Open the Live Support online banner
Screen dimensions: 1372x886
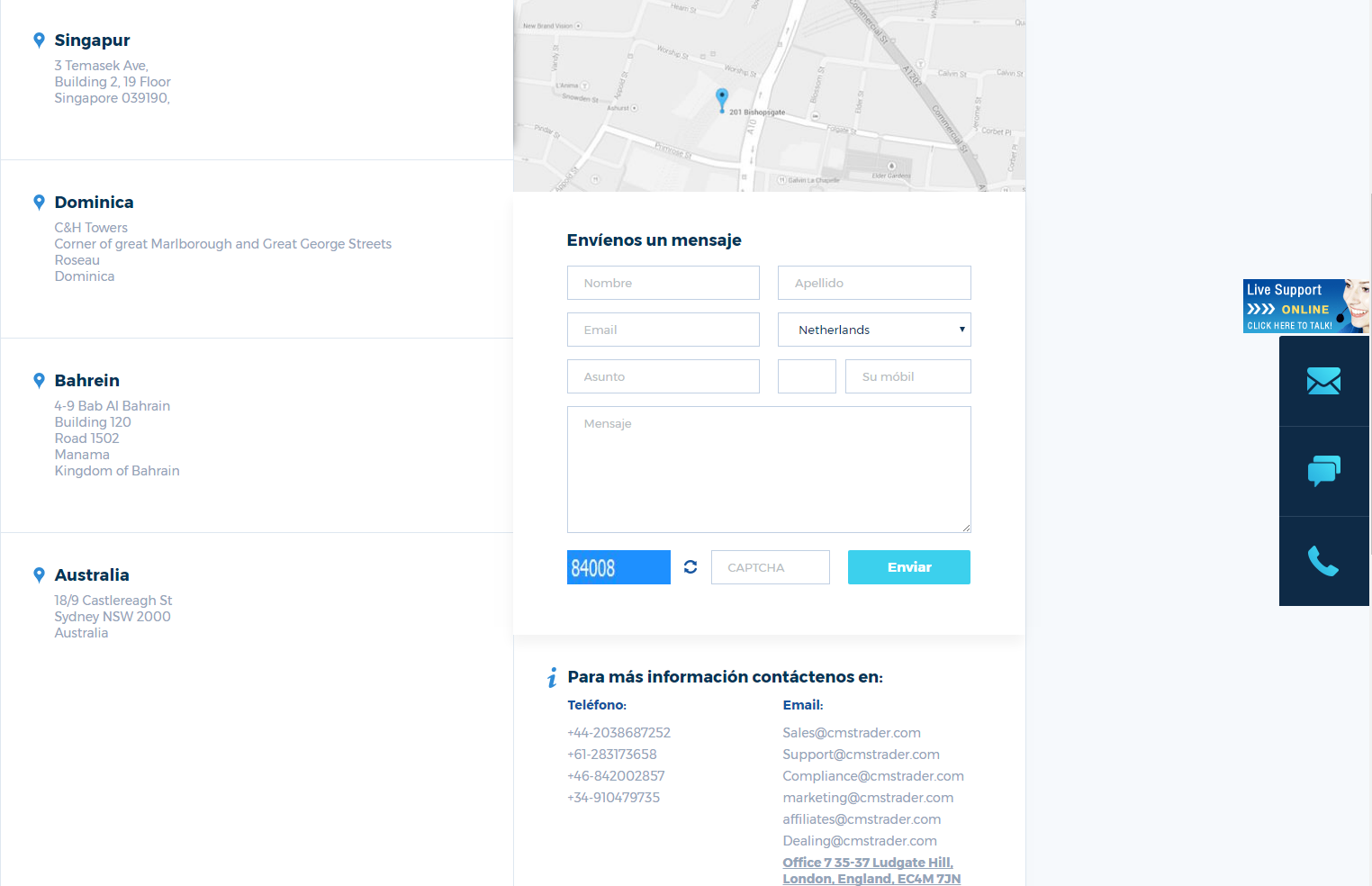click(1306, 306)
